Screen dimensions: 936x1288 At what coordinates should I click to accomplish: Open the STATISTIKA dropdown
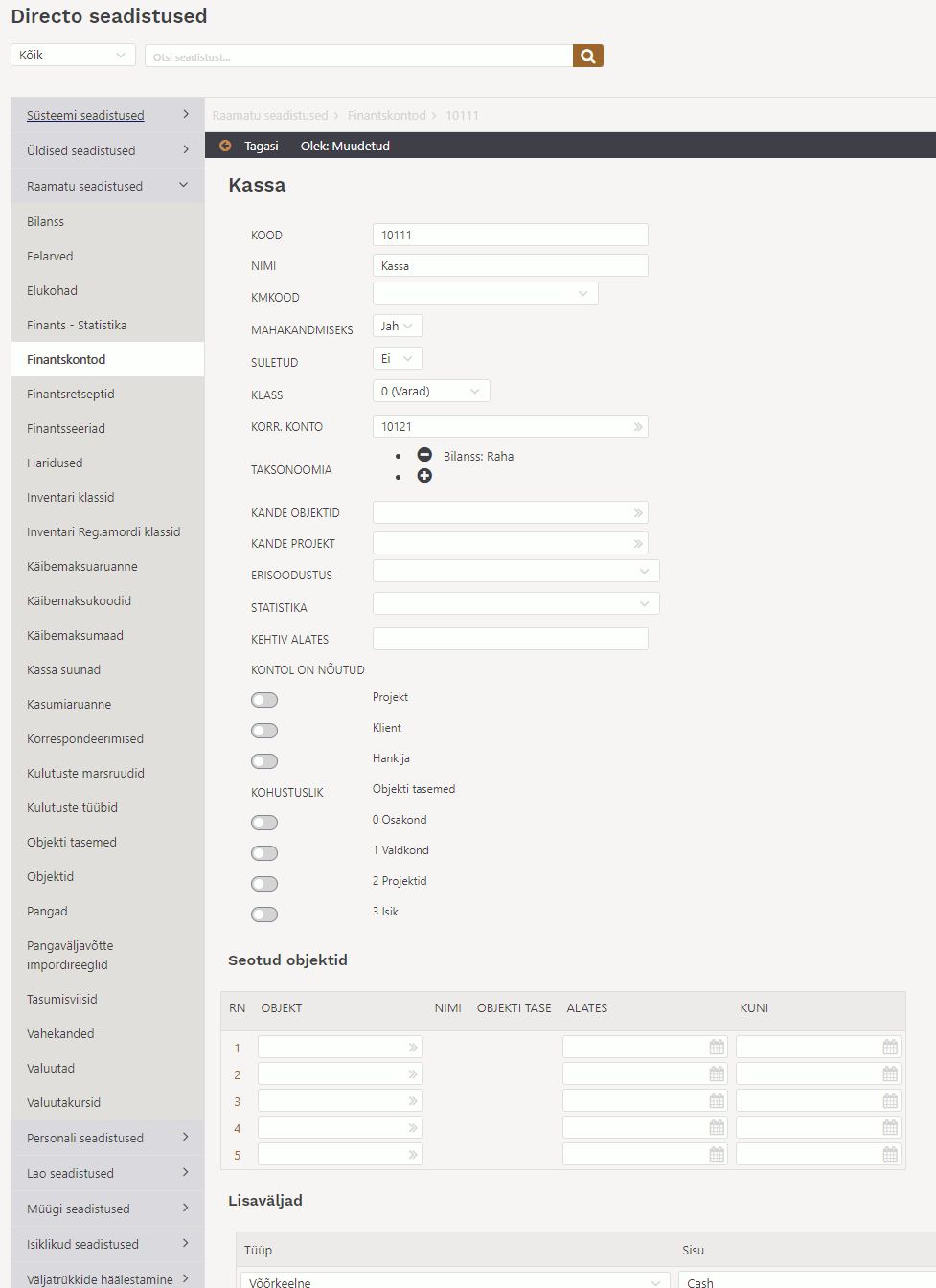point(515,603)
